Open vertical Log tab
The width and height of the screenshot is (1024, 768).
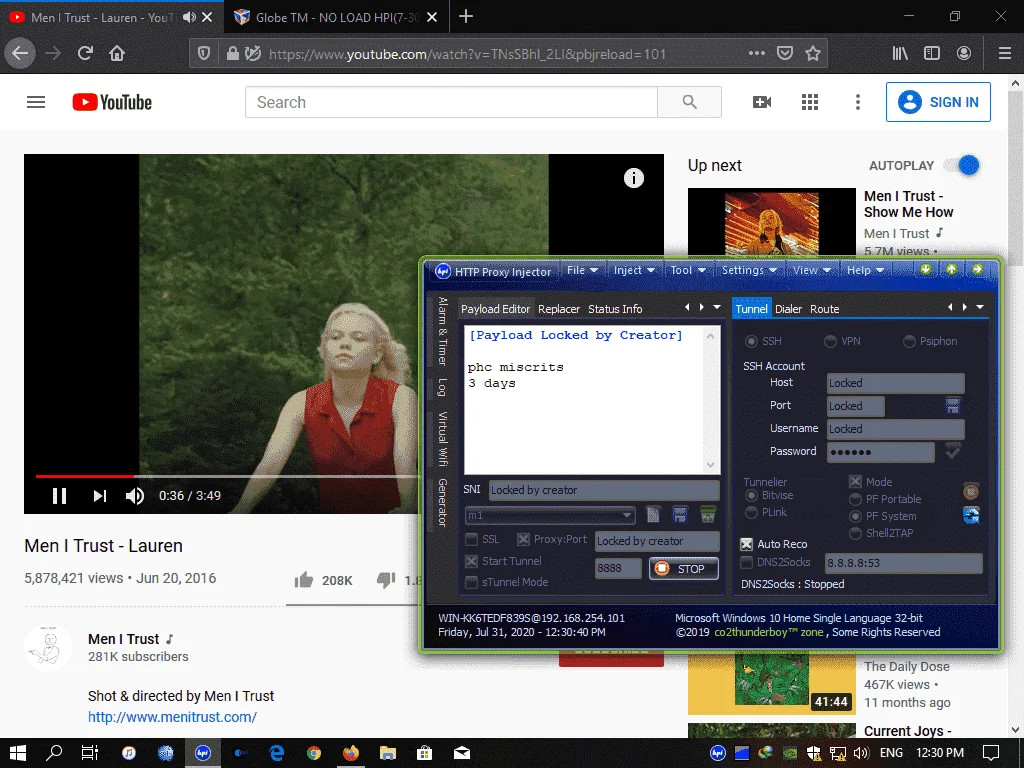click(442, 387)
